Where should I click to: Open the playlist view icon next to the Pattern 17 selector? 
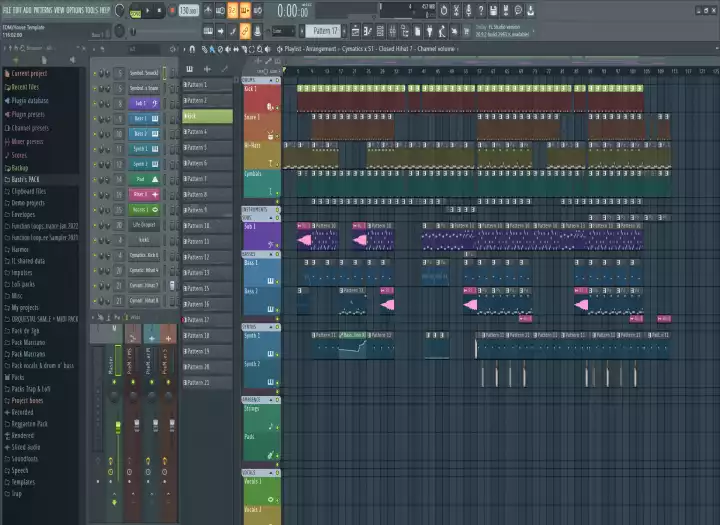tap(355, 31)
